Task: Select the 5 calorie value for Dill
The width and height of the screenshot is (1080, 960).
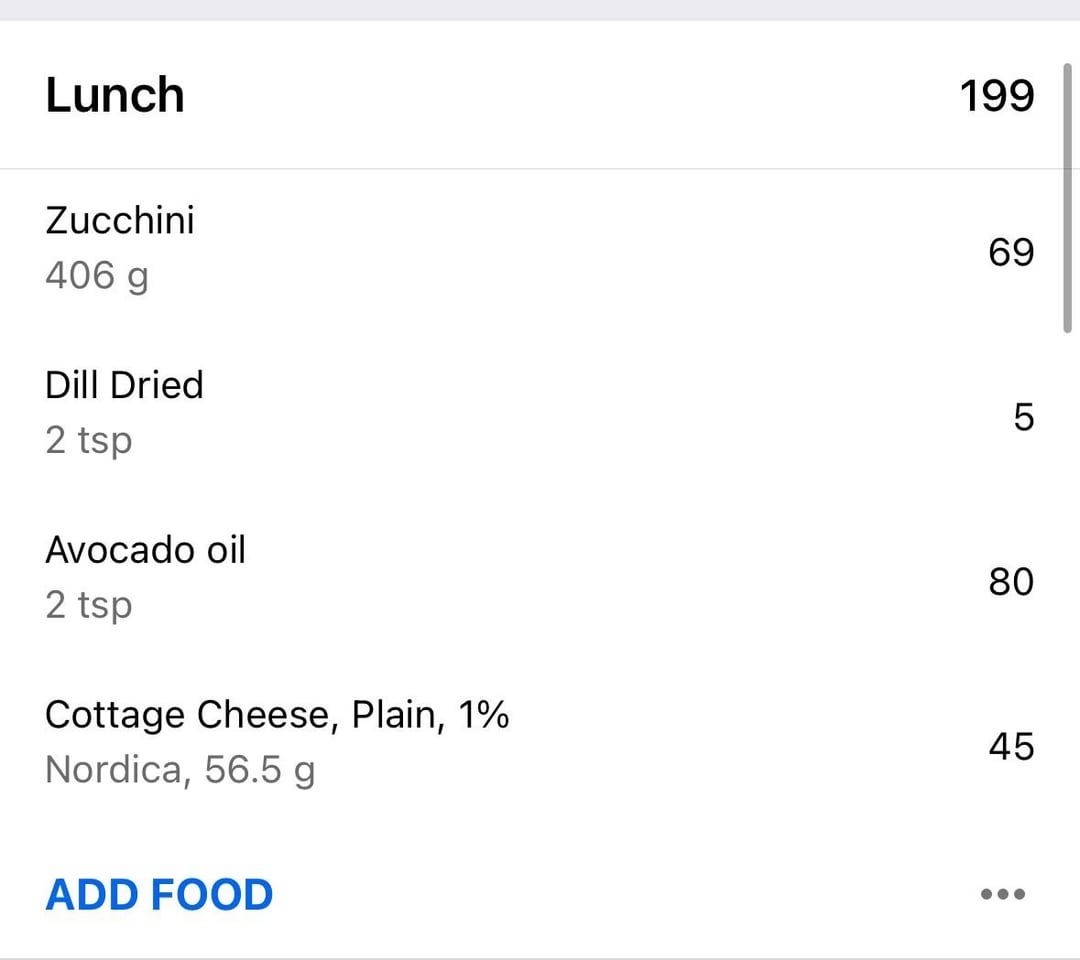Action: point(1023,417)
